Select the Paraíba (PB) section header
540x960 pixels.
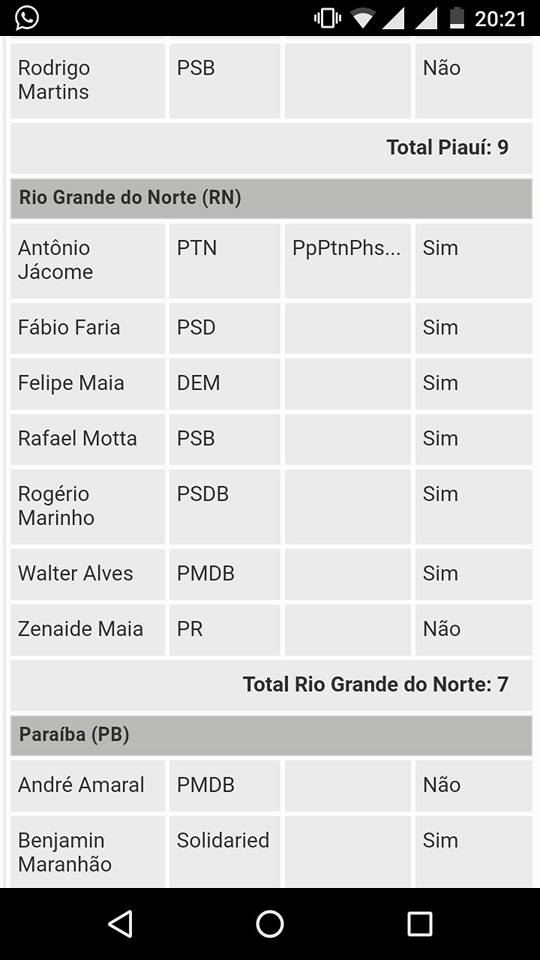click(x=271, y=735)
